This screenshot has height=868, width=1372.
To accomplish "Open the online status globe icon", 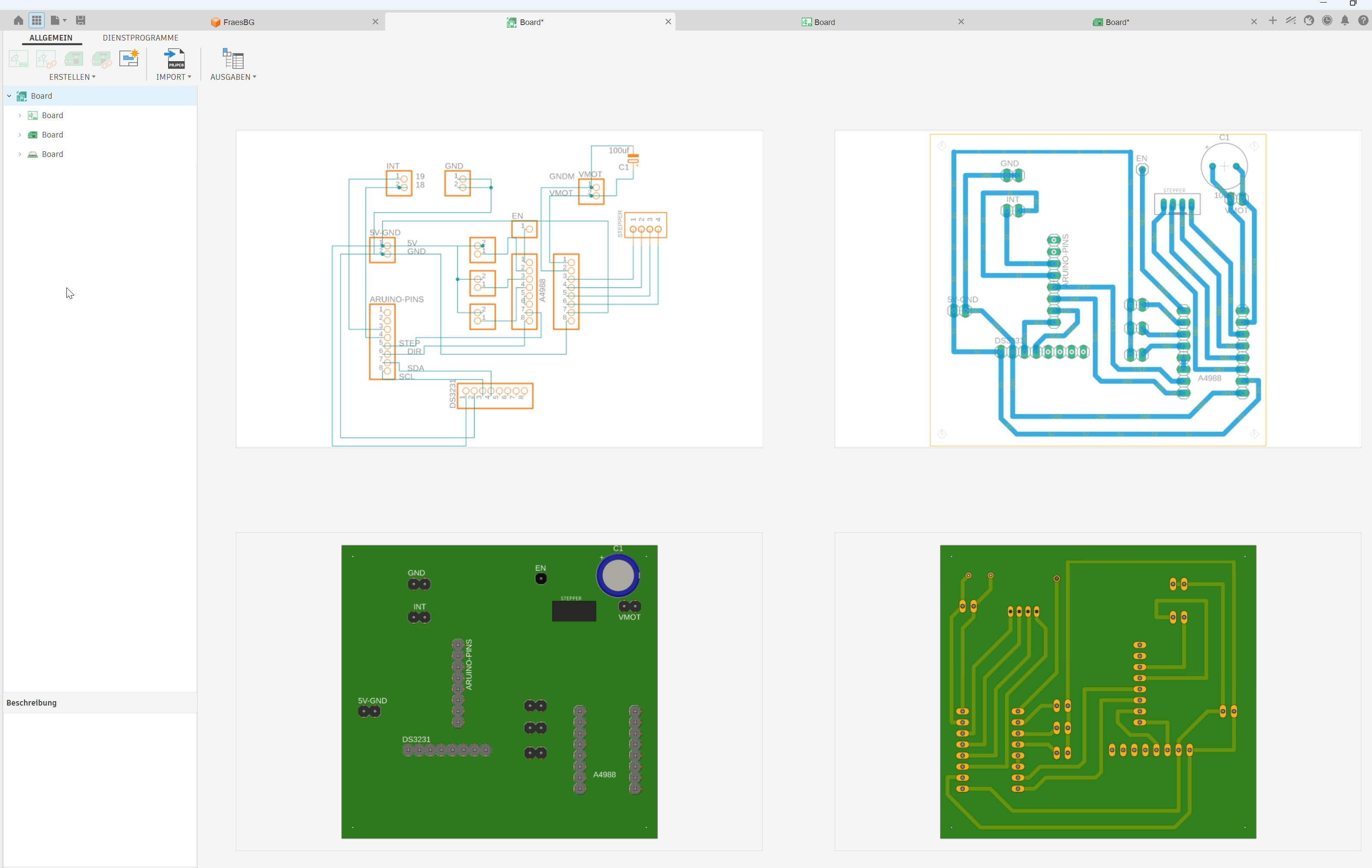I will 1309,21.
